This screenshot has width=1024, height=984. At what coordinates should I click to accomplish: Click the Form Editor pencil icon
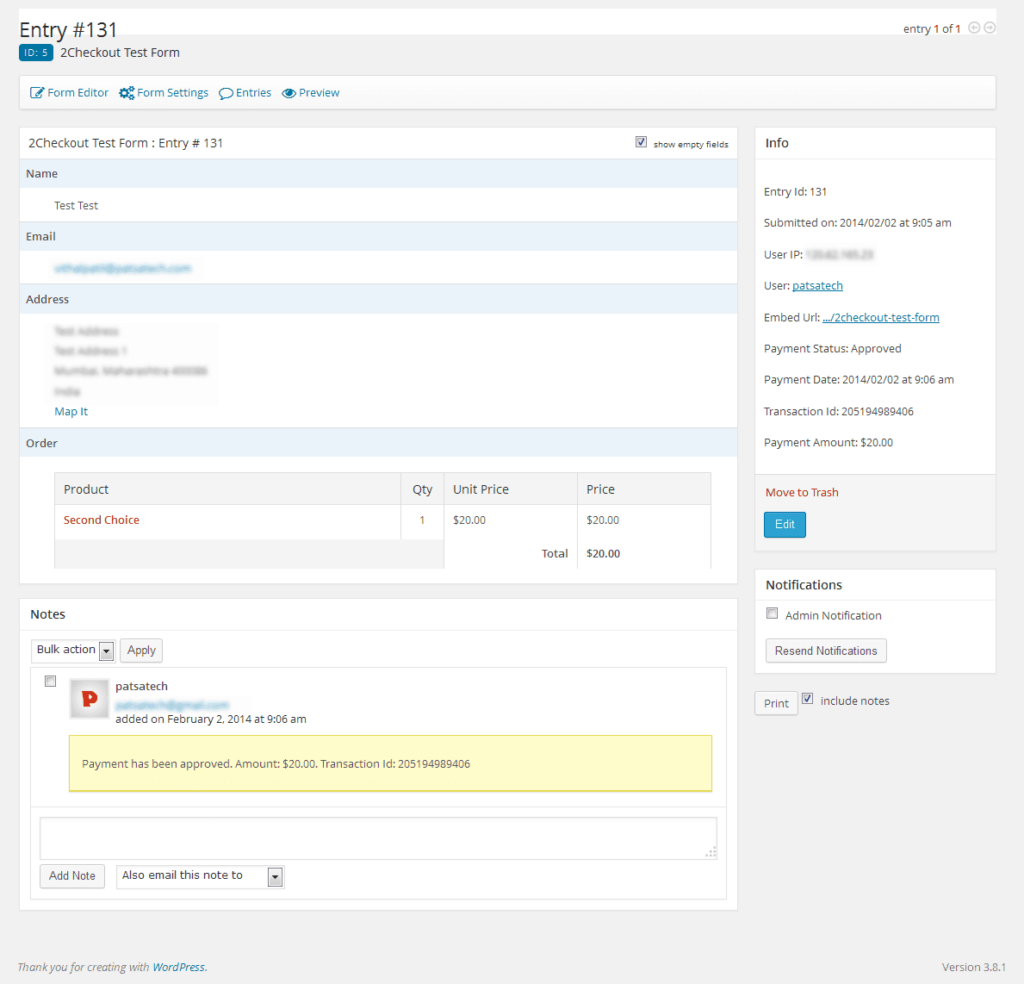click(37, 93)
